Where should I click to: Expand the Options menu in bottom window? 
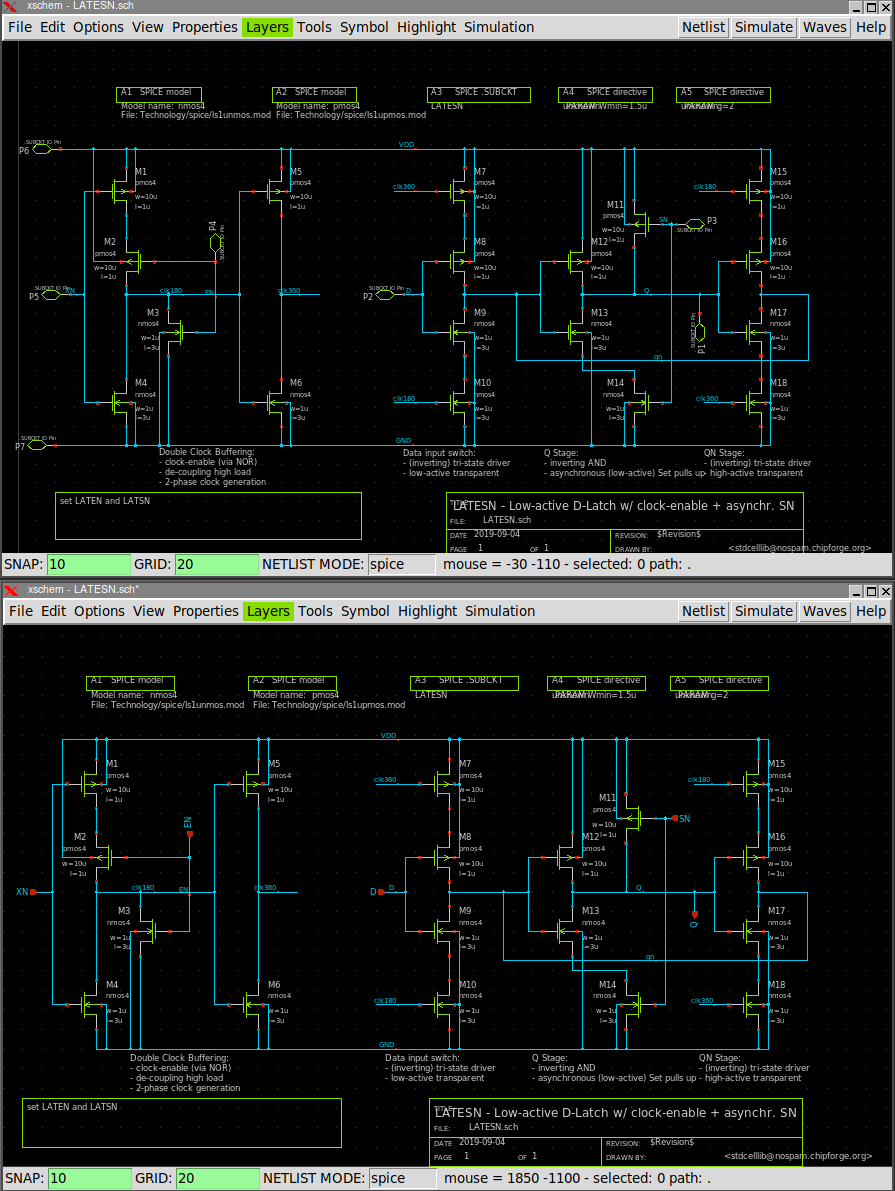(99, 611)
